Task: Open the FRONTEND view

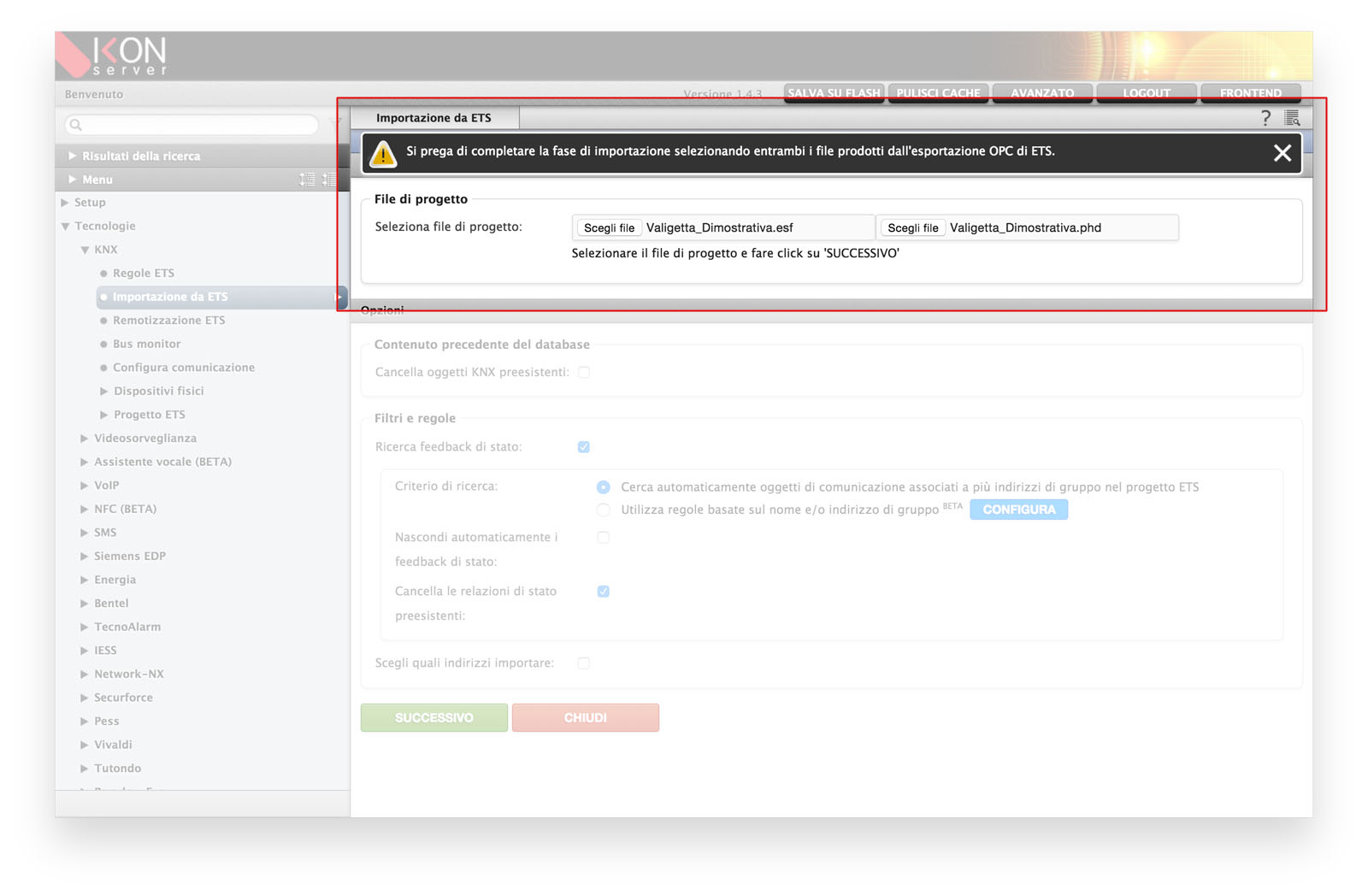Action: (x=1251, y=93)
